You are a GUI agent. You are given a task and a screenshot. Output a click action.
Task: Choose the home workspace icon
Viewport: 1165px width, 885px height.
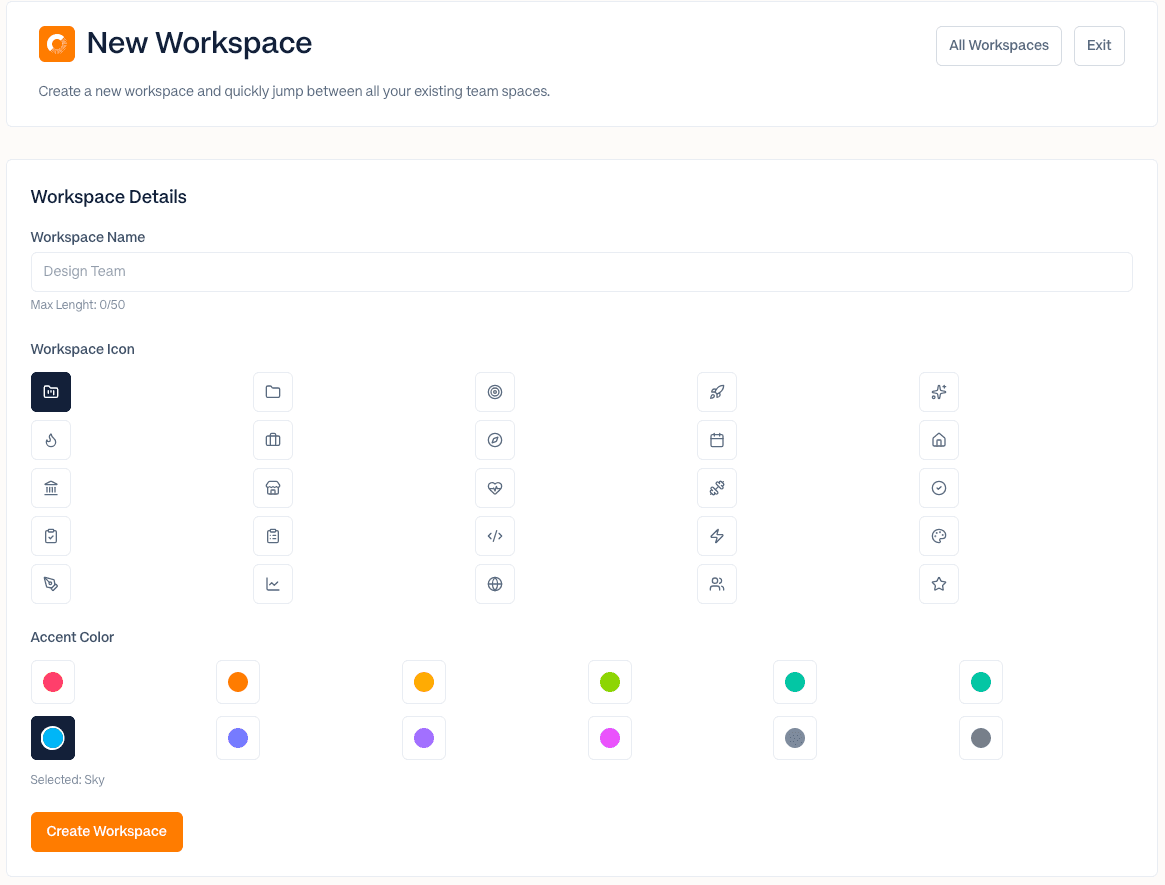[x=939, y=440]
